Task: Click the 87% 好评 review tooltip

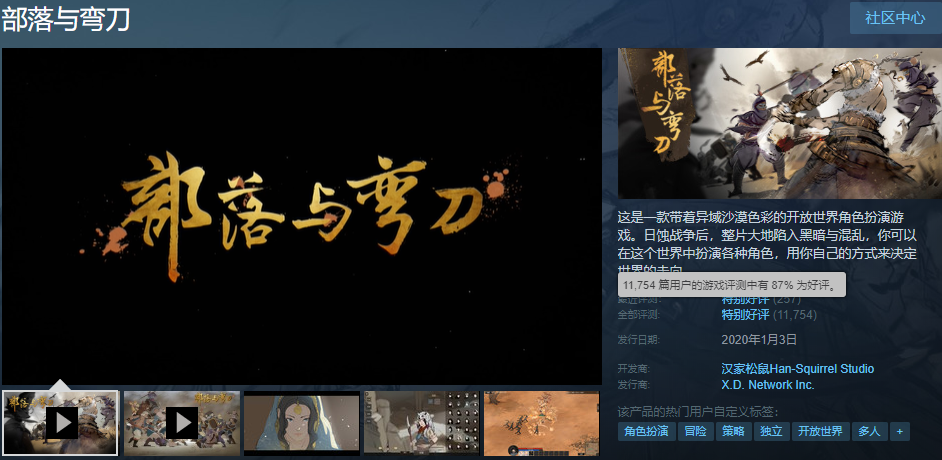Action: click(732, 285)
